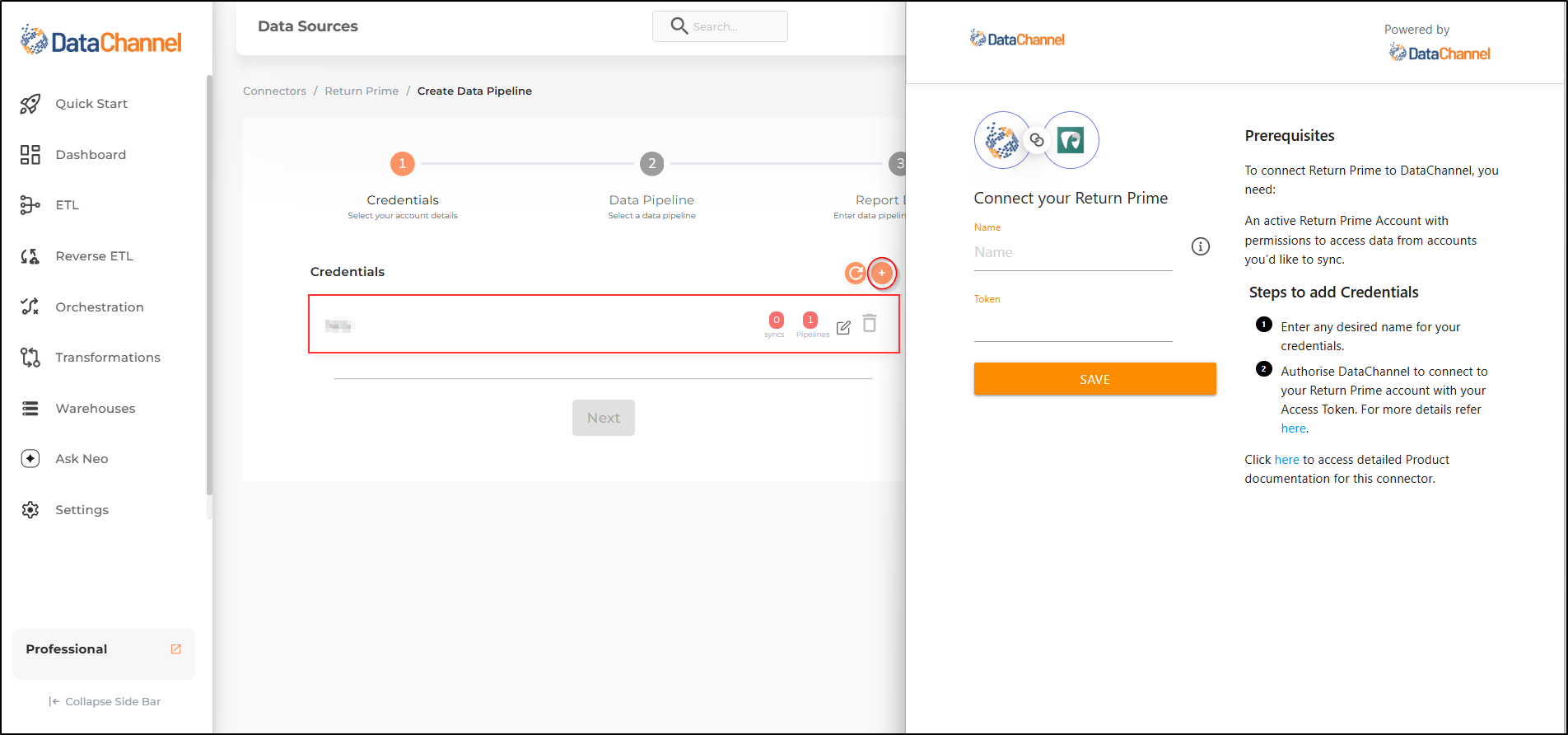The height and width of the screenshot is (735, 1568).
Task: Click the ETL pipeline icon
Action: pyautogui.click(x=30, y=205)
